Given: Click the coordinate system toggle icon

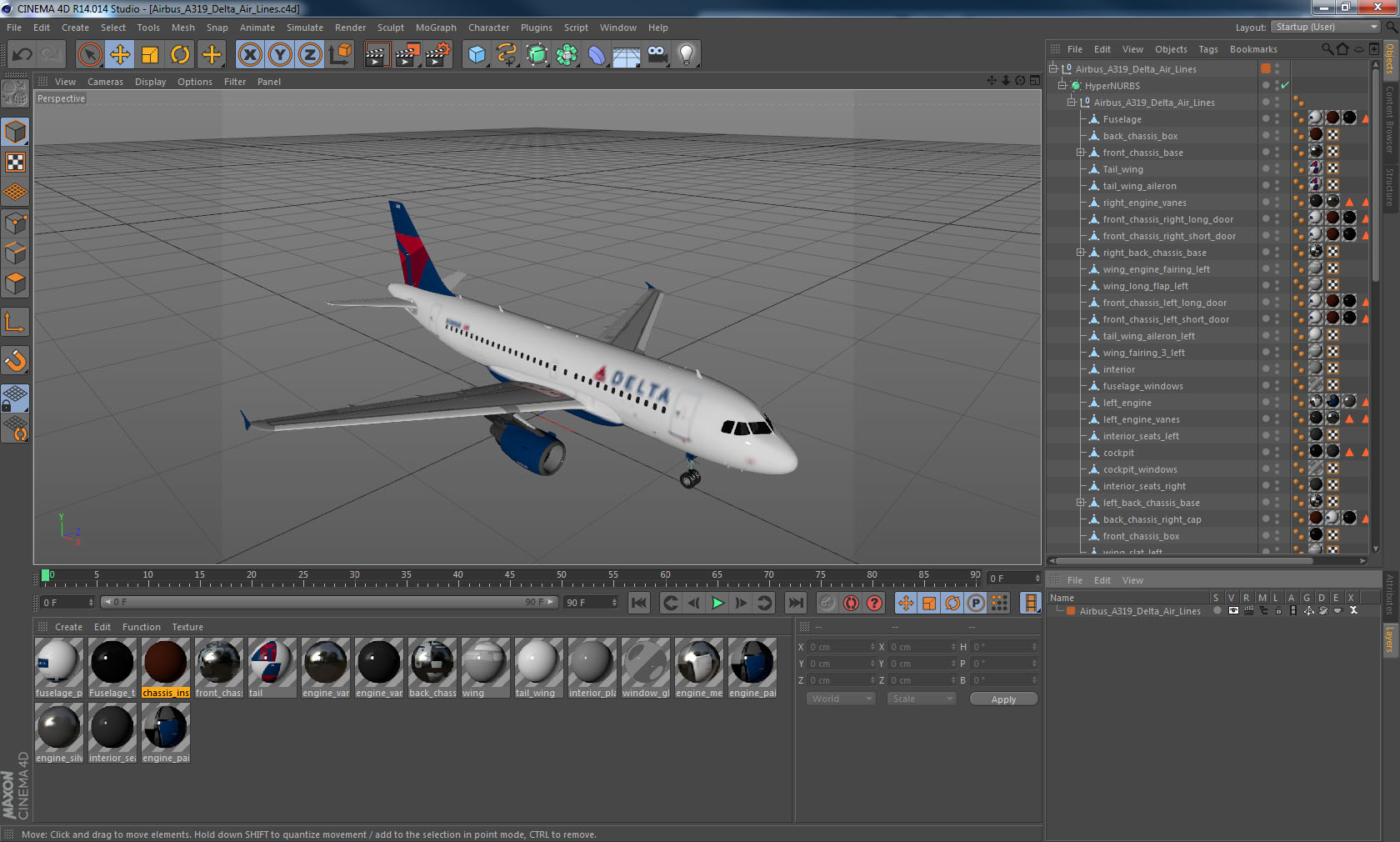Looking at the screenshot, I should pyautogui.click(x=340, y=55).
